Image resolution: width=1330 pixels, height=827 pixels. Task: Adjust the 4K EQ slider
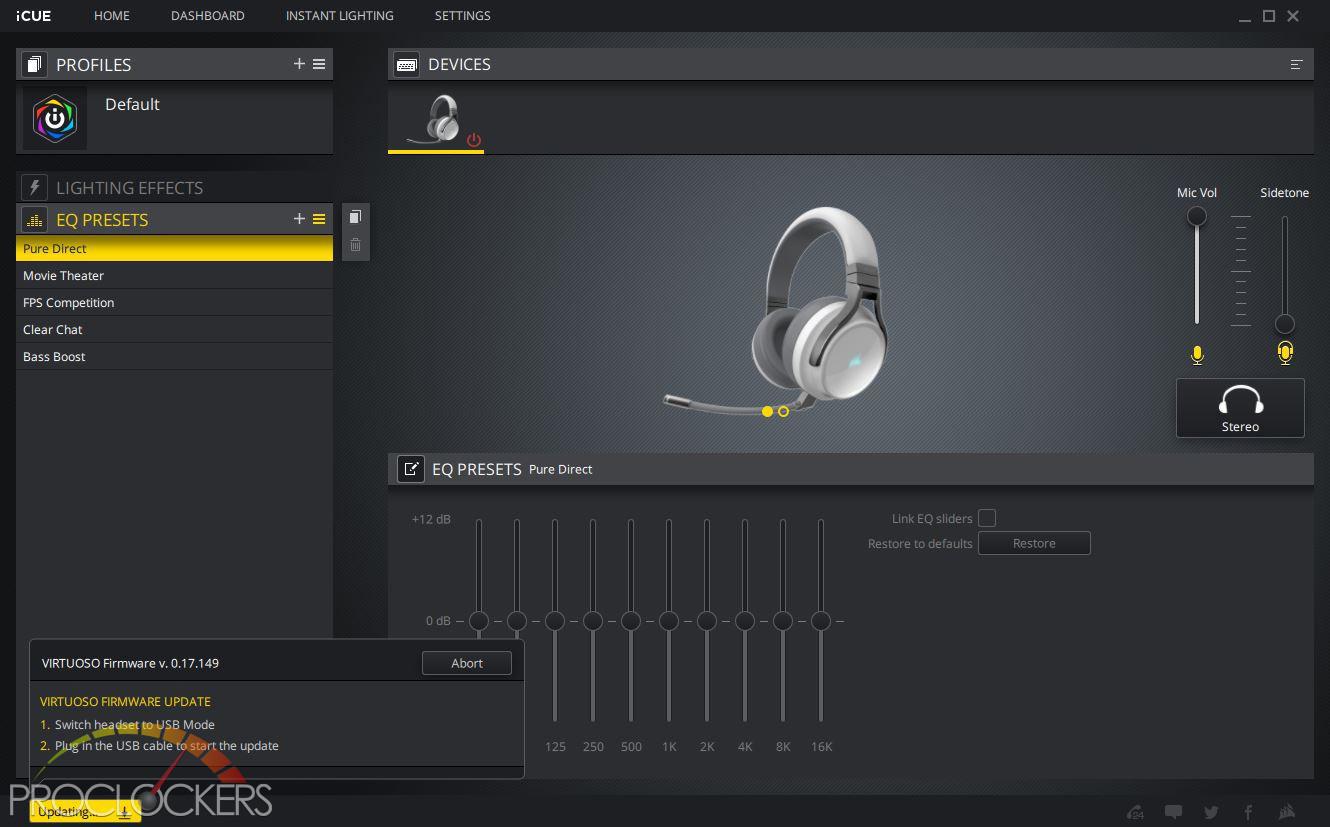(745, 621)
